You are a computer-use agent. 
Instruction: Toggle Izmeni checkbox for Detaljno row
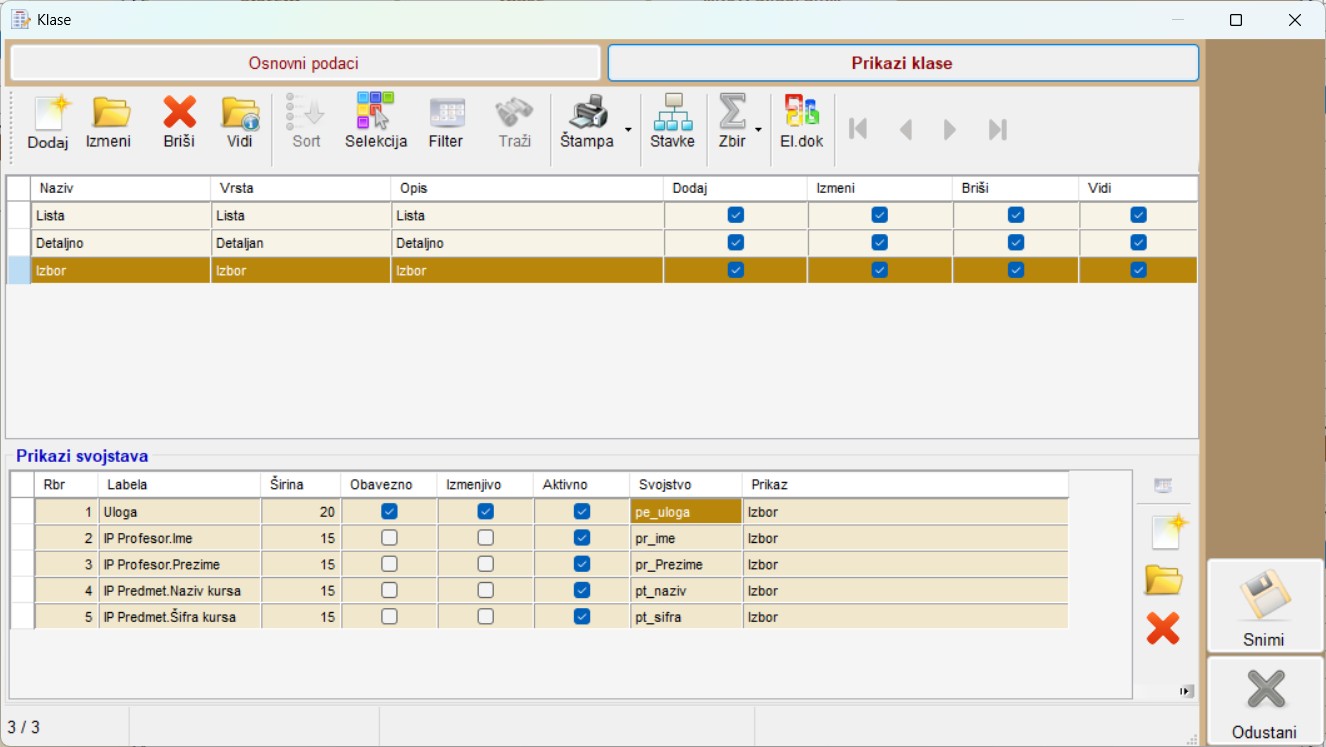pos(880,242)
